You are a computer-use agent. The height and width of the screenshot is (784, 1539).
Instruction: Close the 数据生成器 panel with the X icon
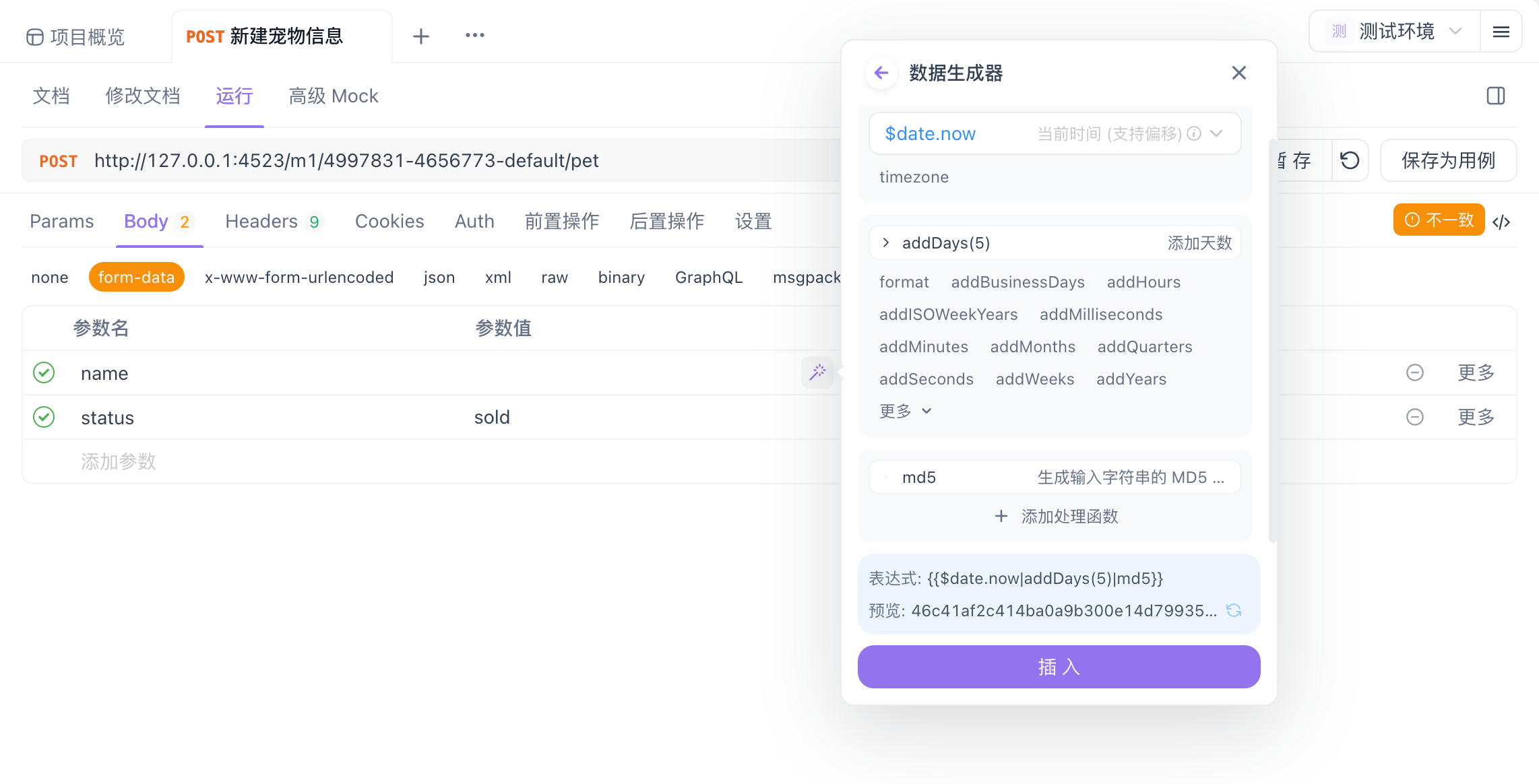click(x=1238, y=73)
